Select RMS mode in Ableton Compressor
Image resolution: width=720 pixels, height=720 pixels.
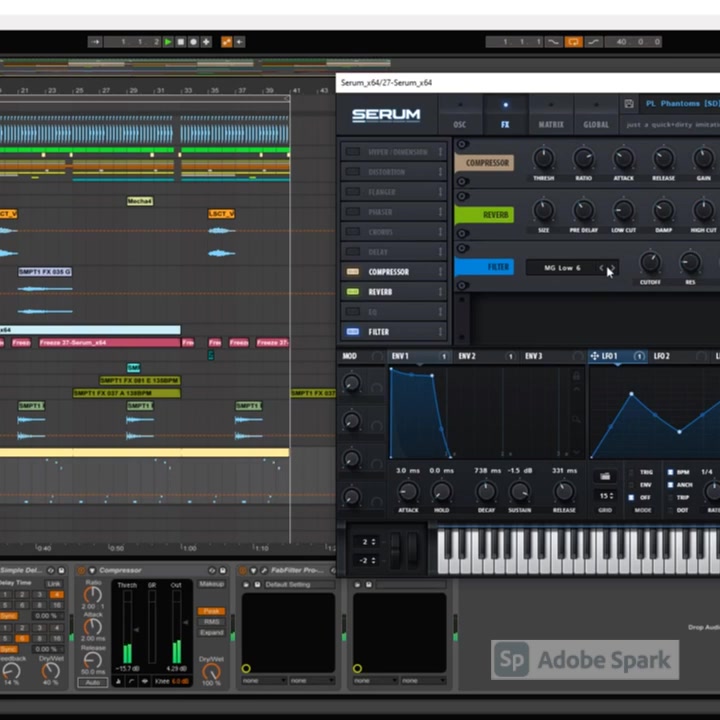point(211,622)
